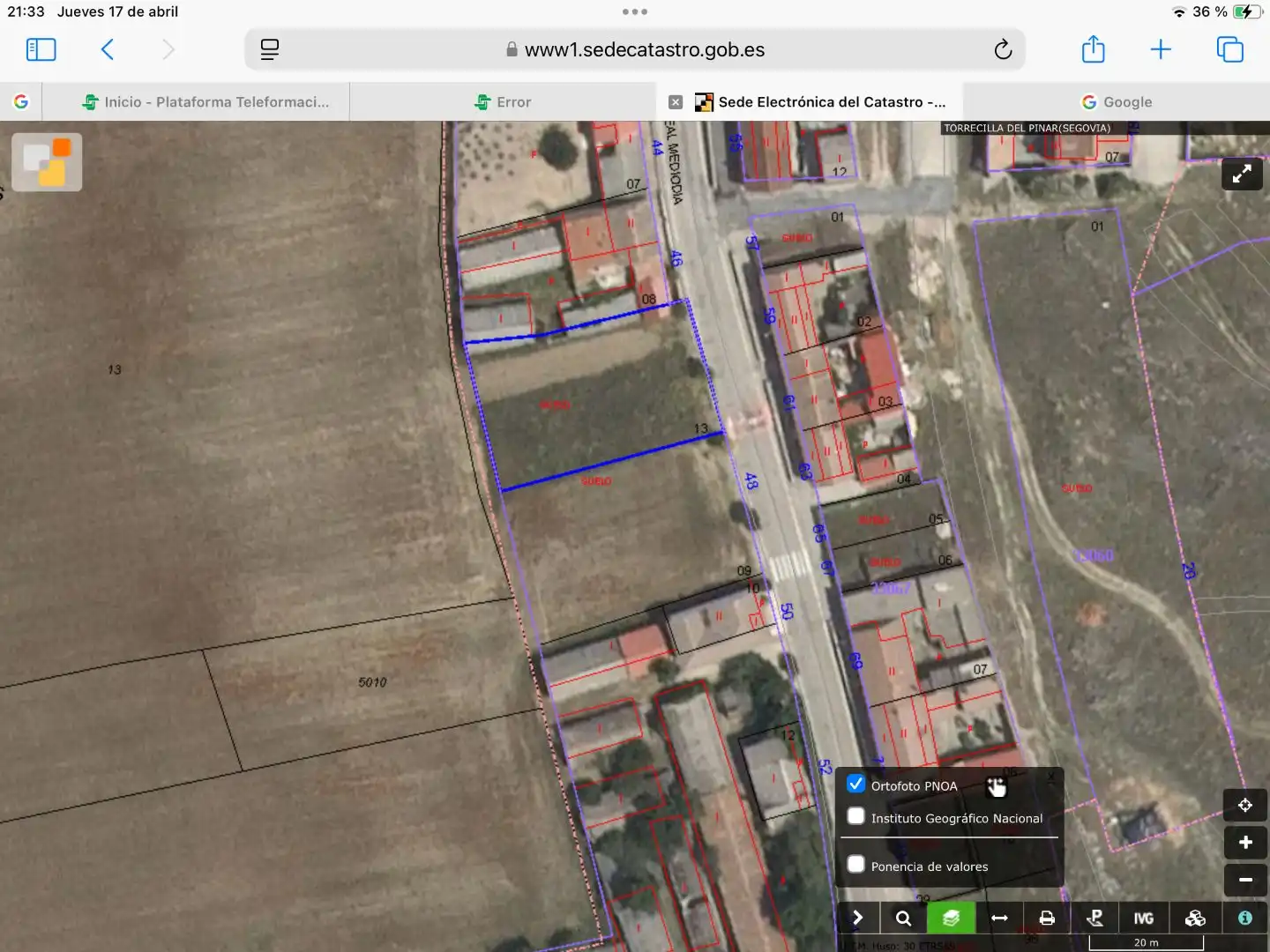Switch to the last Google tab

click(1117, 102)
